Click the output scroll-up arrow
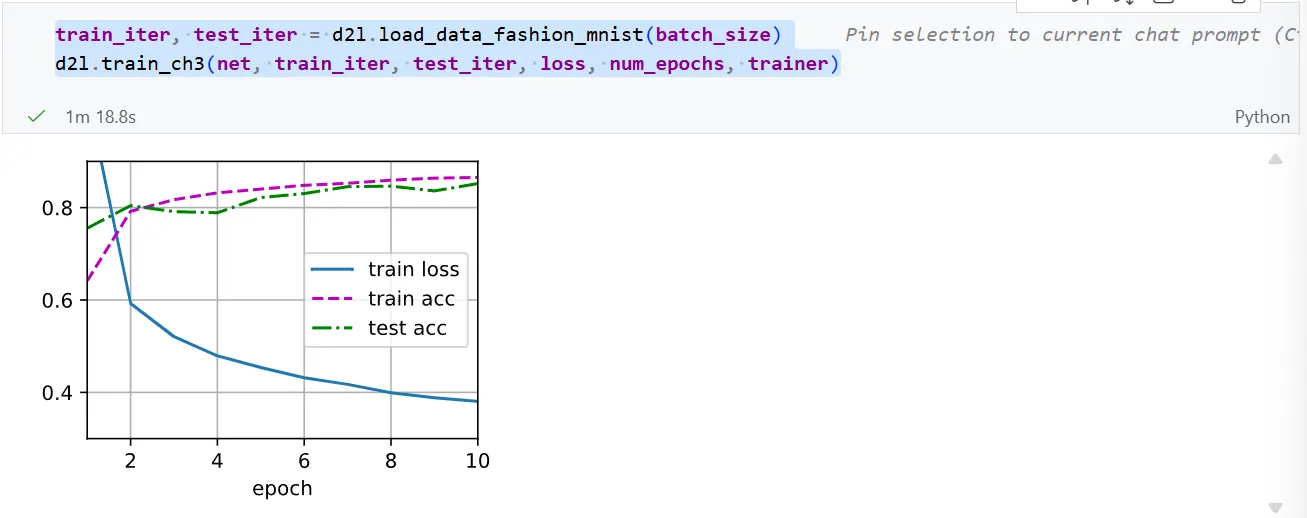This screenshot has height=518, width=1307. pyautogui.click(x=1275, y=160)
